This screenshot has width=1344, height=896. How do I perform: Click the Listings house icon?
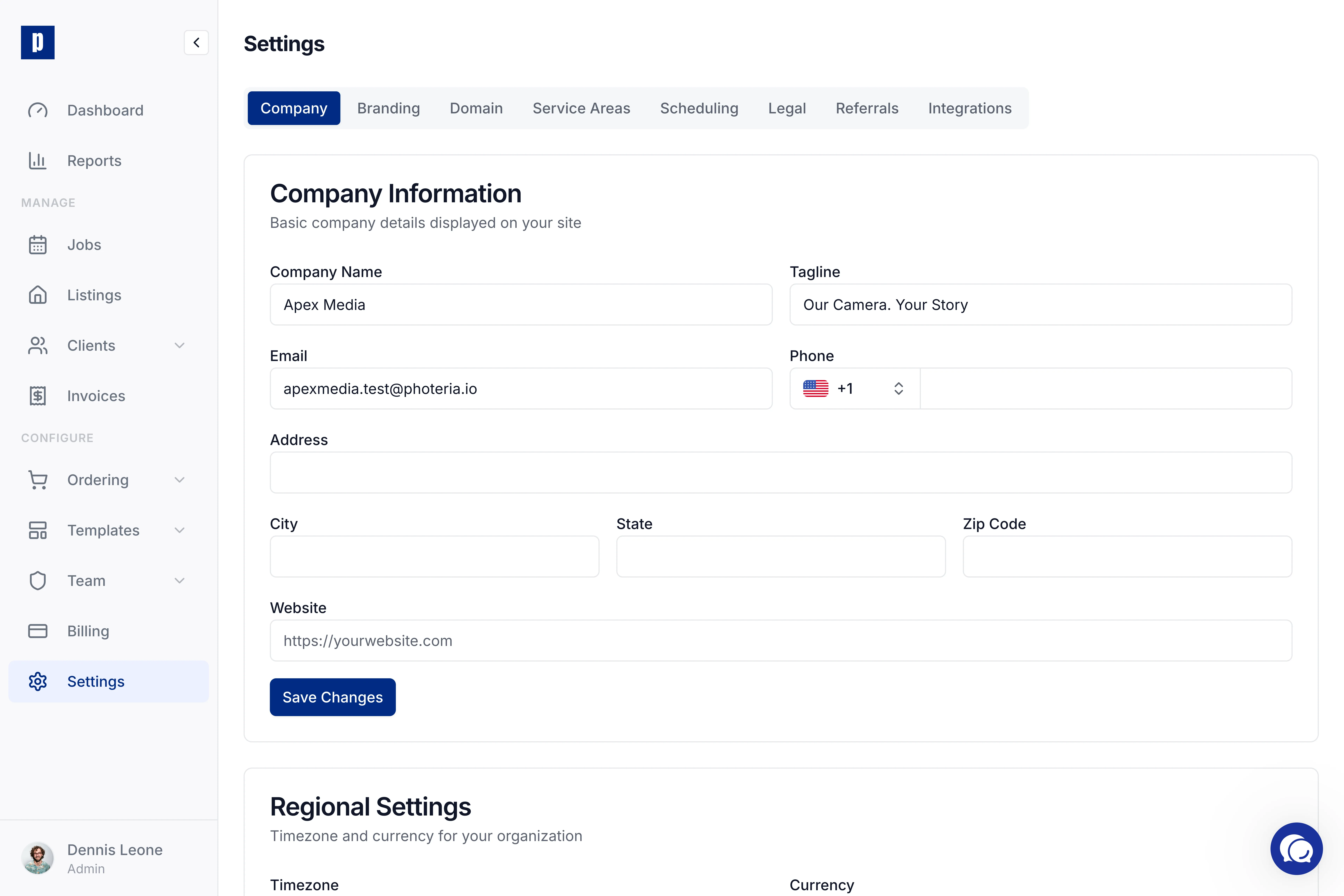[x=38, y=295]
